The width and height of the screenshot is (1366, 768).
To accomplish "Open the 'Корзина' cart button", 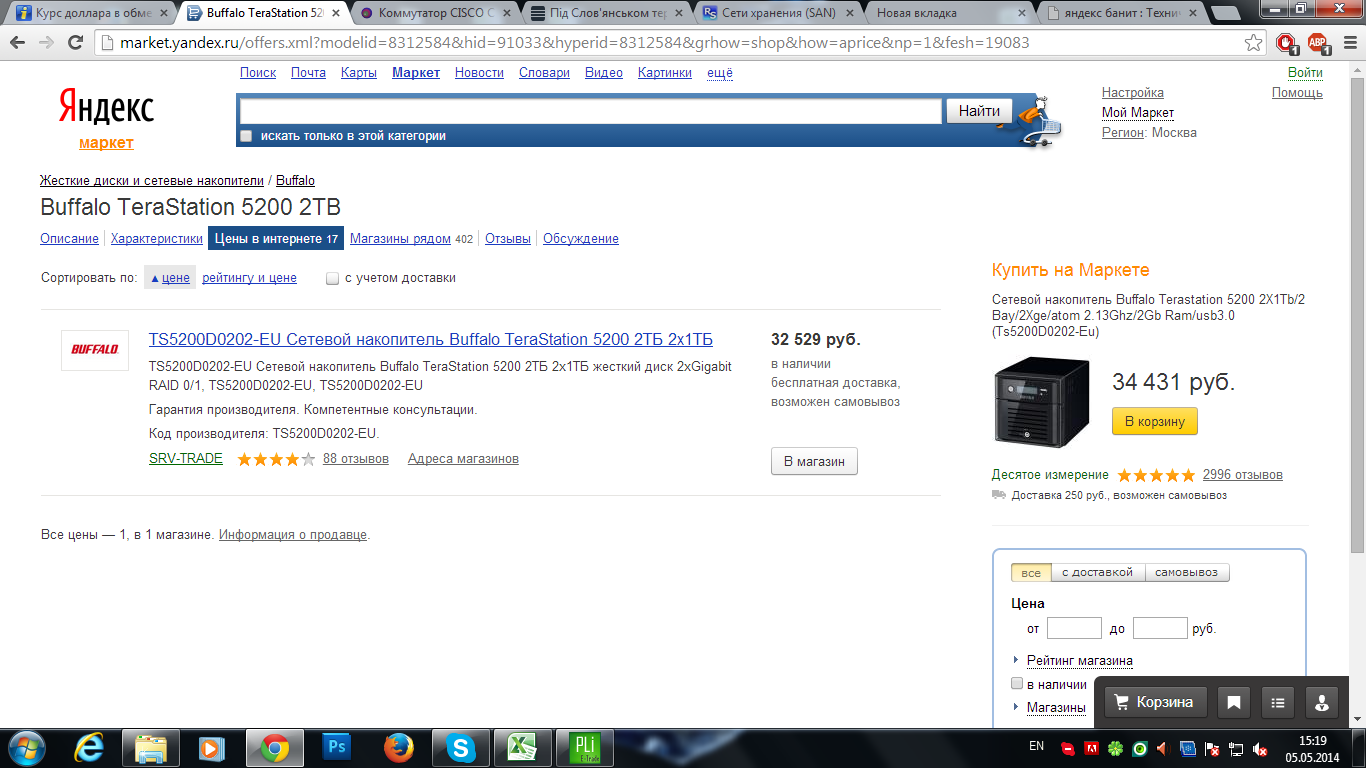I will (1155, 702).
